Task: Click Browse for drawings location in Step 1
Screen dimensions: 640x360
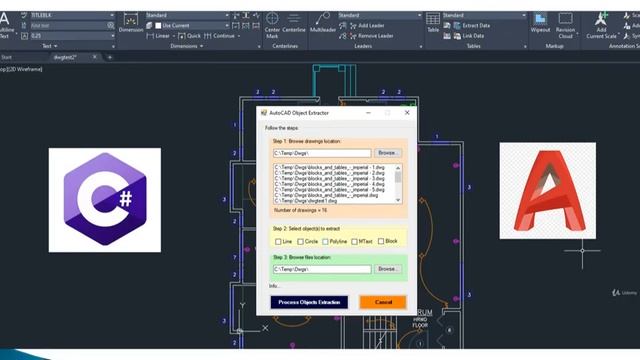Action: (x=387, y=153)
